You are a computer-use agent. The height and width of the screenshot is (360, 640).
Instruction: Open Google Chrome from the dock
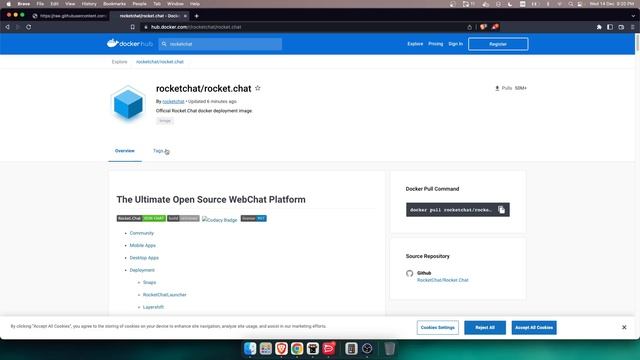(297, 349)
